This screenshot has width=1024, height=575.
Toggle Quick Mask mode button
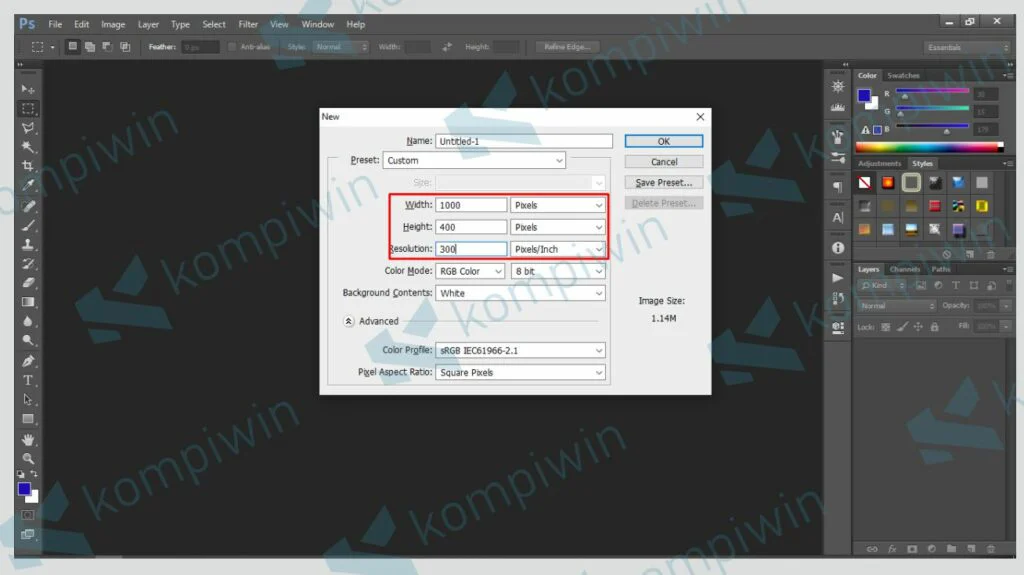click(28, 515)
